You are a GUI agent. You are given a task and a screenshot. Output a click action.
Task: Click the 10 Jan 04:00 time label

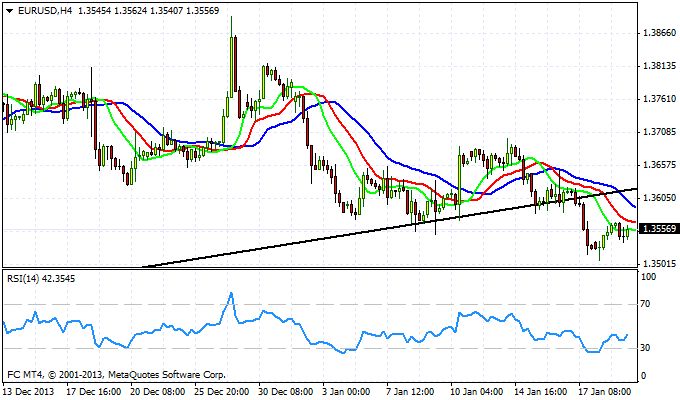pyautogui.click(x=477, y=392)
